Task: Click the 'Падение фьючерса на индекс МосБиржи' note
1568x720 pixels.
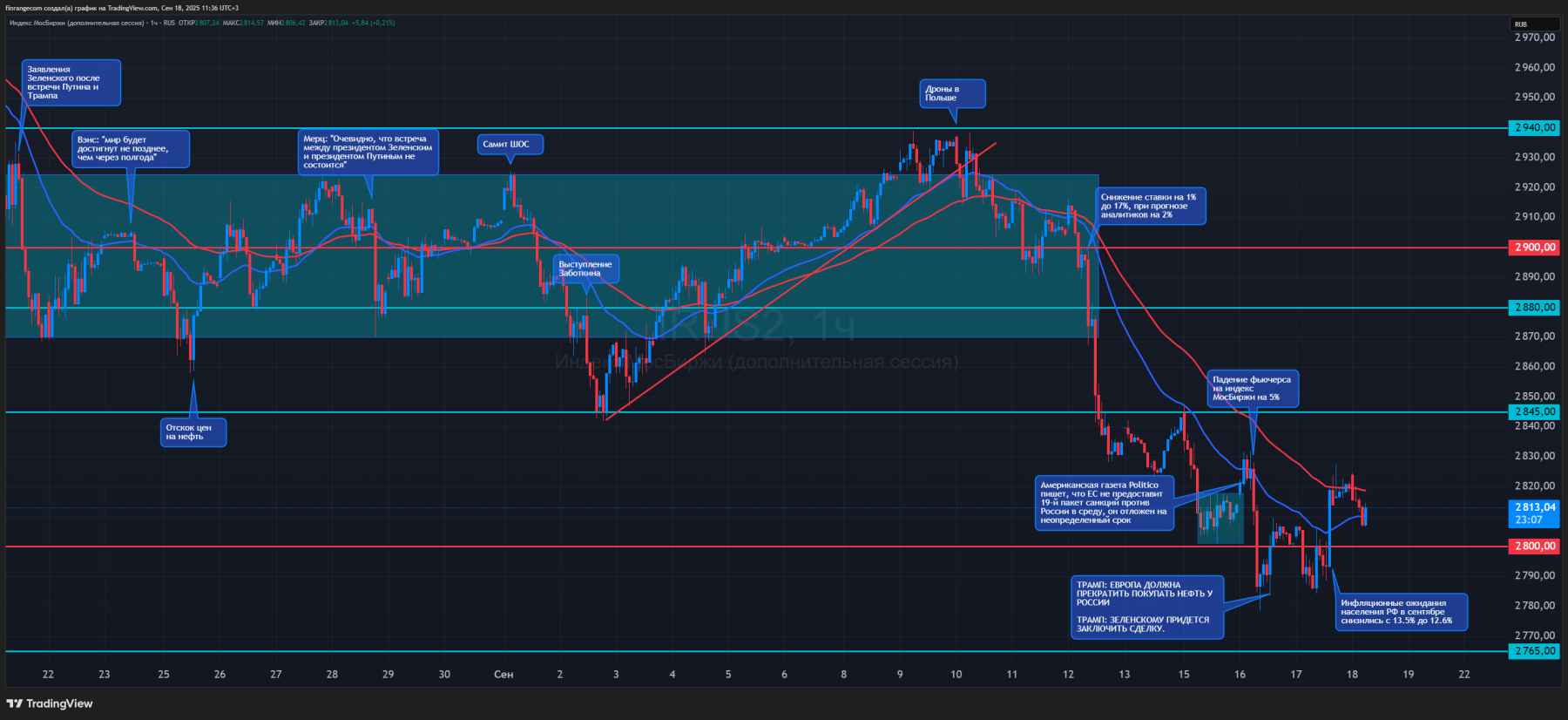Action: pyautogui.click(x=1254, y=389)
